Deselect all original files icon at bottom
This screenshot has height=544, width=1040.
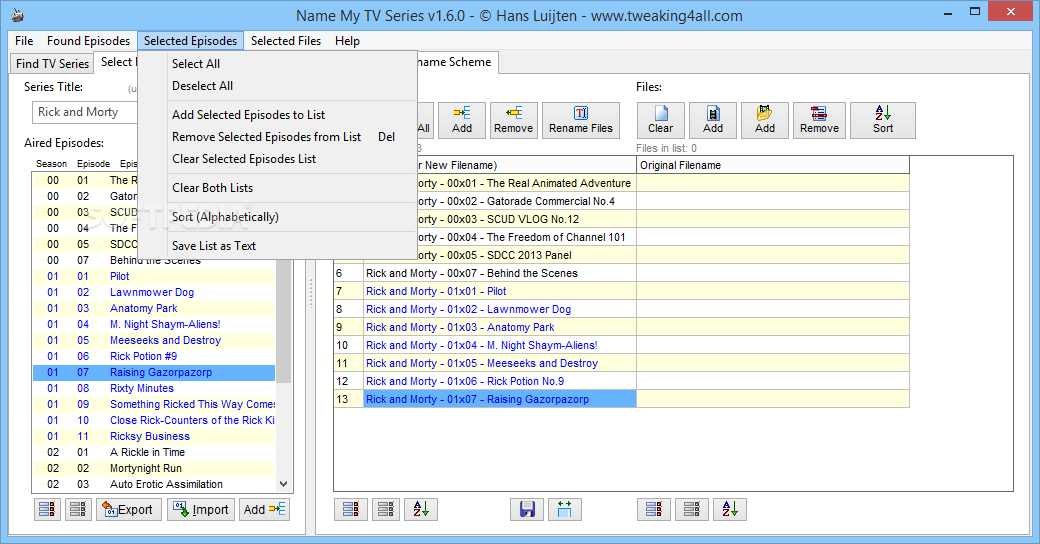692,510
